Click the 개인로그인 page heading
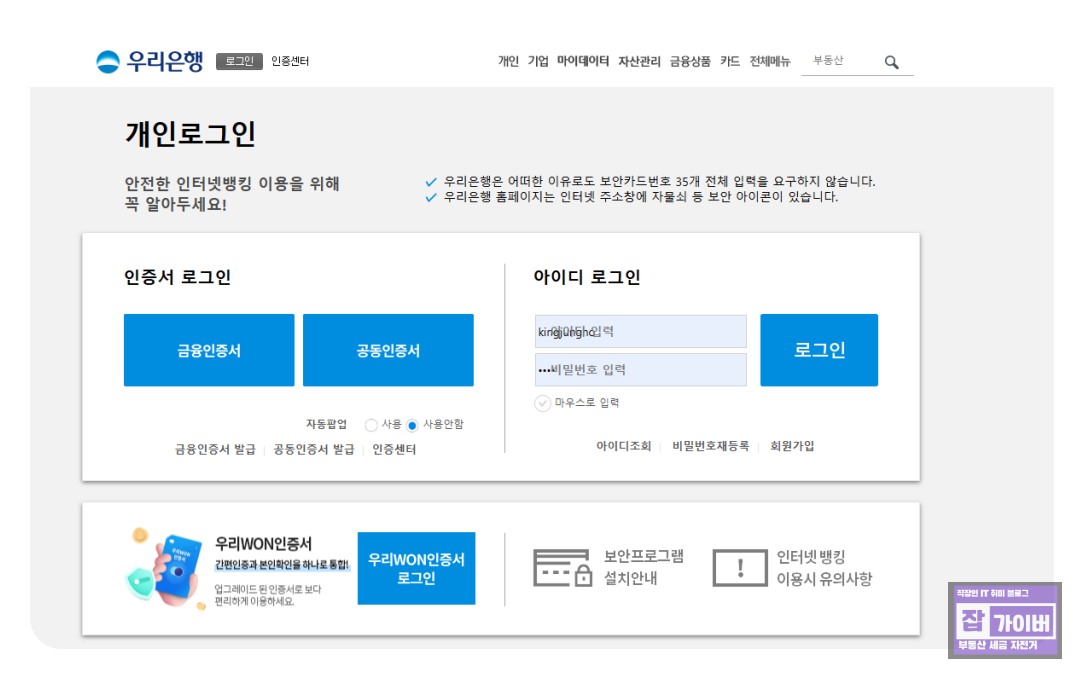1084x679 pixels. click(190, 133)
